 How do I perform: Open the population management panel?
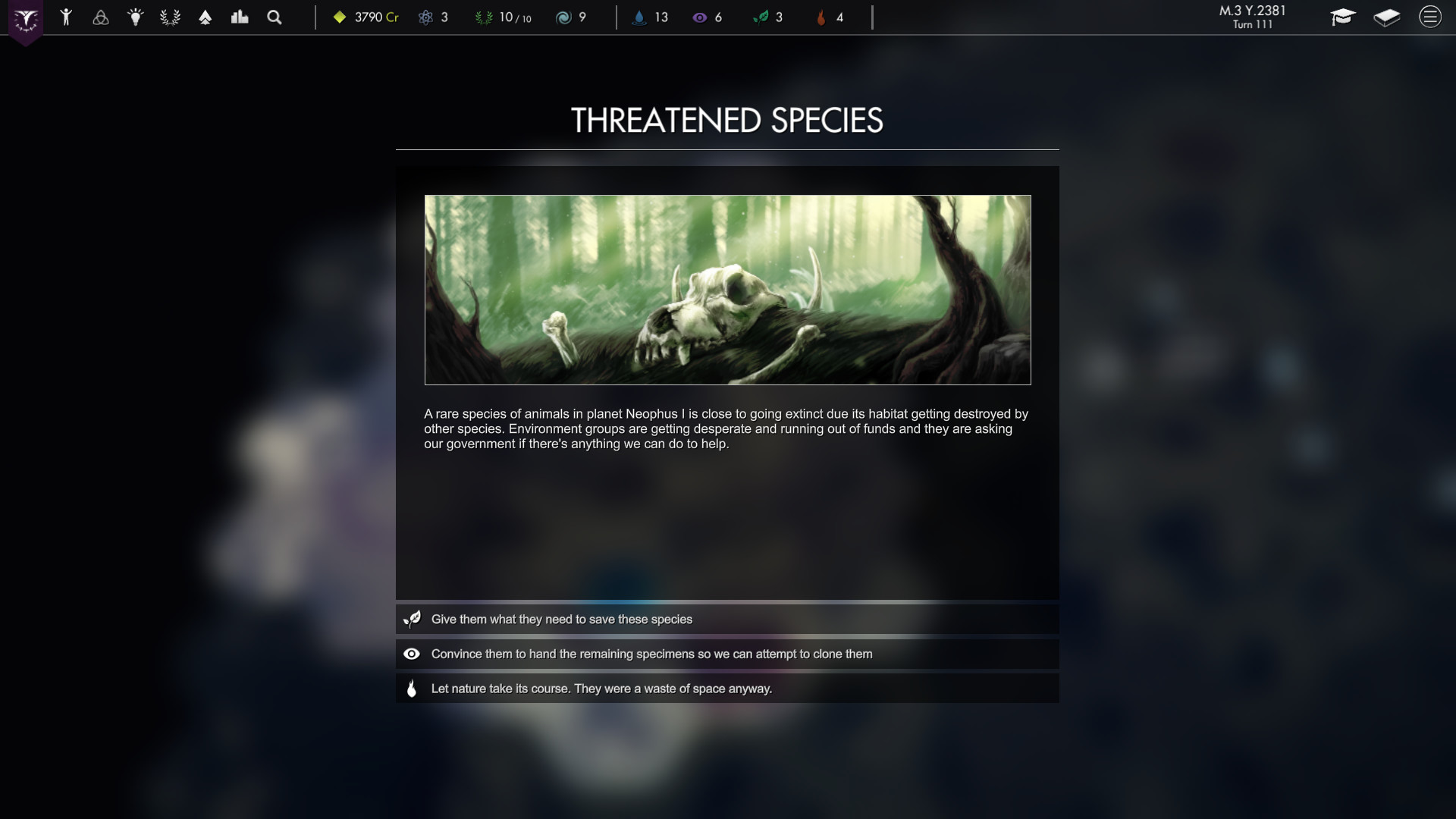(66, 17)
